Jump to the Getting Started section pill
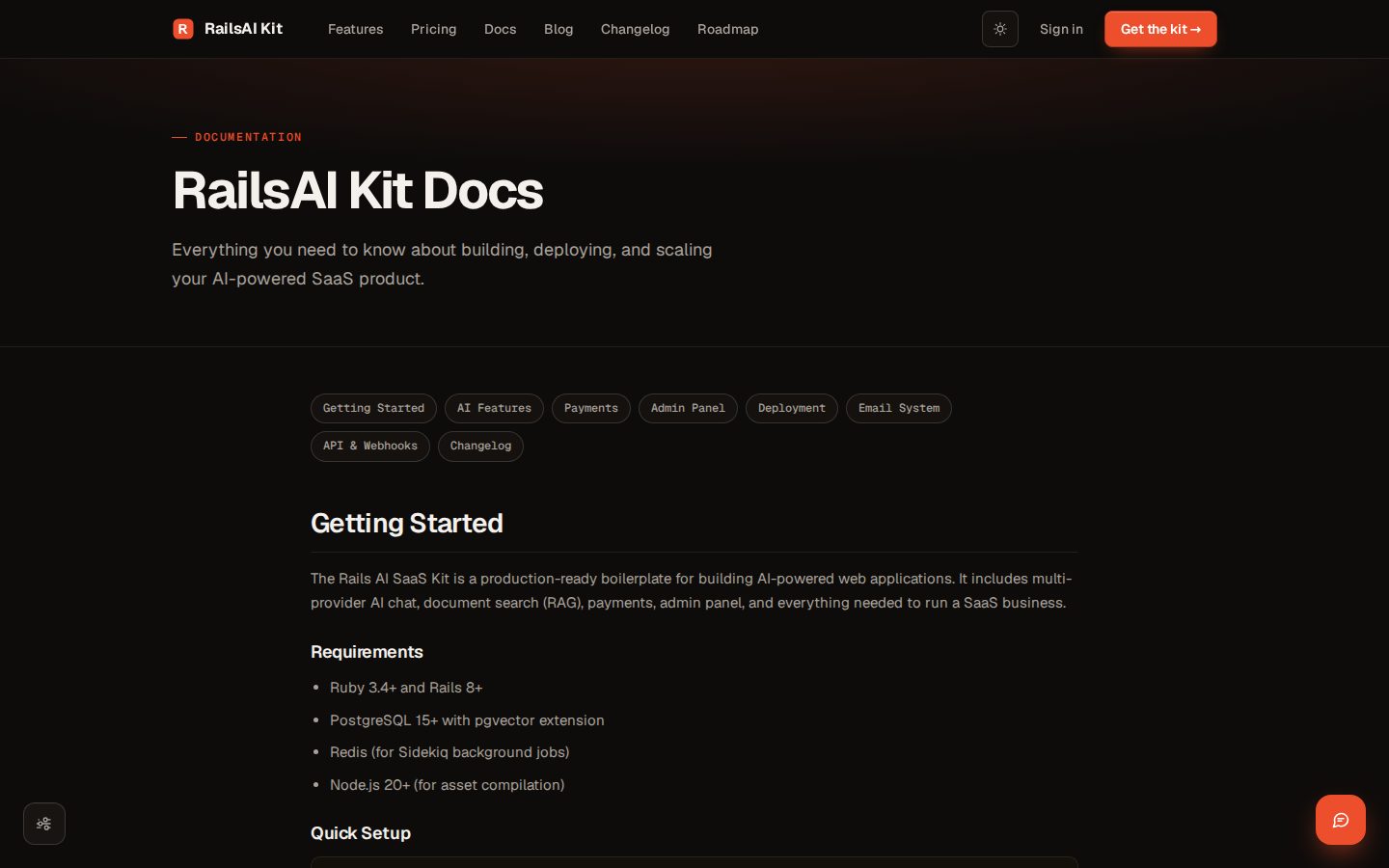This screenshot has width=1389, height=868. (x=373, y=408)
